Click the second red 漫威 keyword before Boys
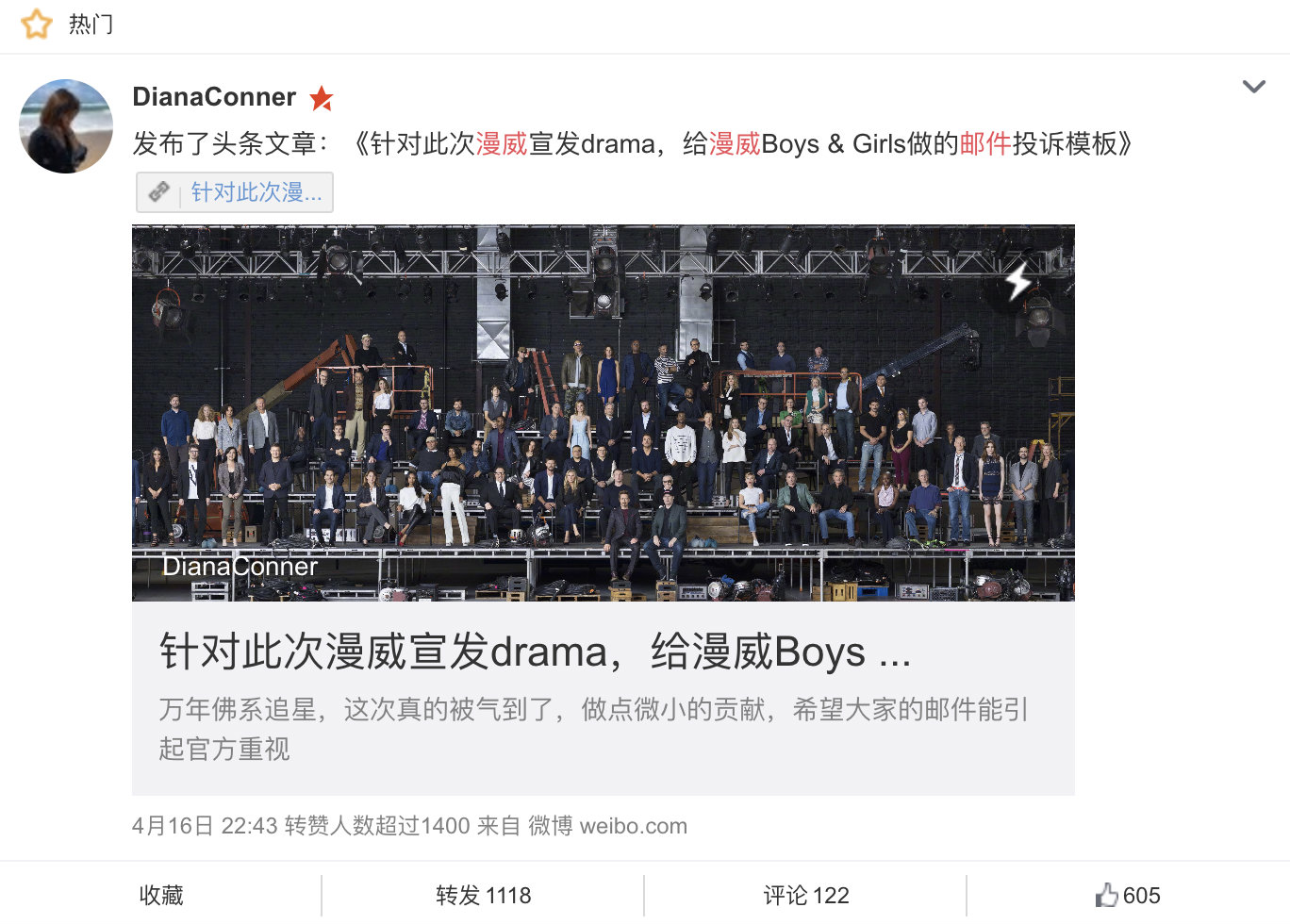This screenshot has width=1290, height=924. coord(735,143)
